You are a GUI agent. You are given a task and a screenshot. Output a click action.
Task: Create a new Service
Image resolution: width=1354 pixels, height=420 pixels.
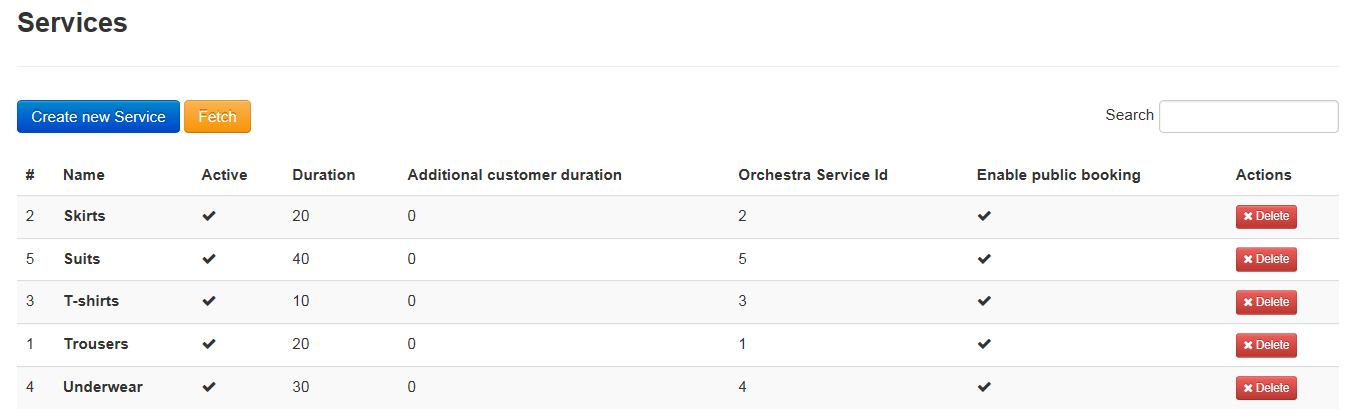pos(98,117)
